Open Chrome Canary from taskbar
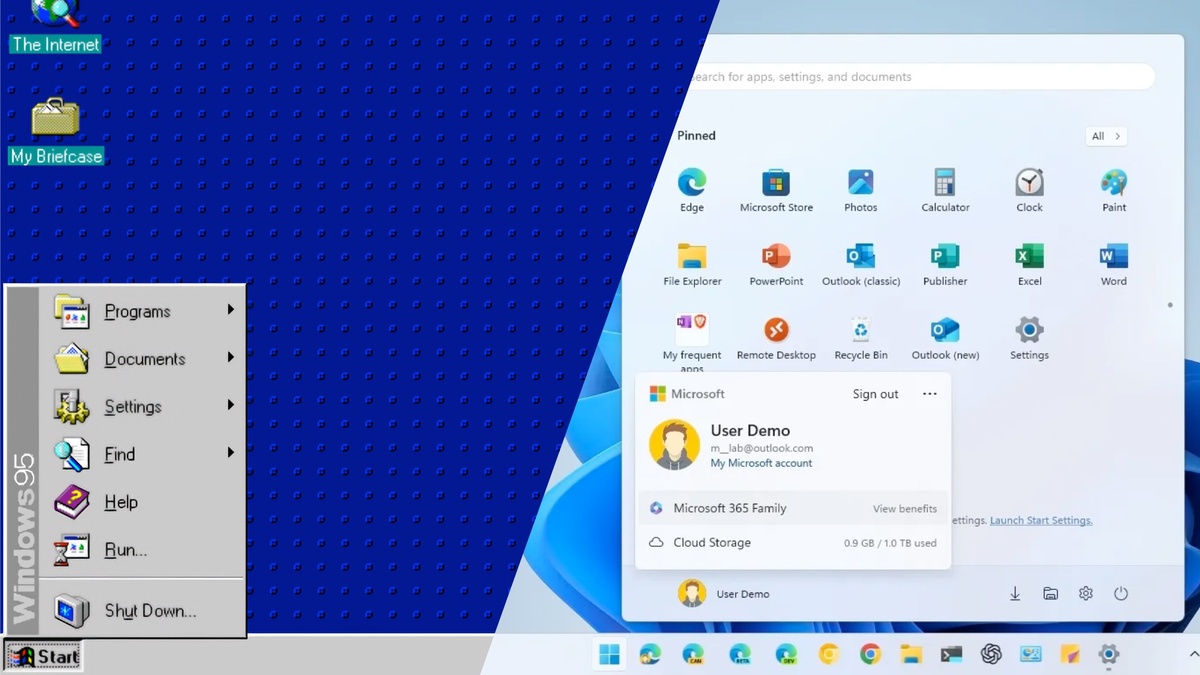The image size is (1200, 675). click(828, 654)
